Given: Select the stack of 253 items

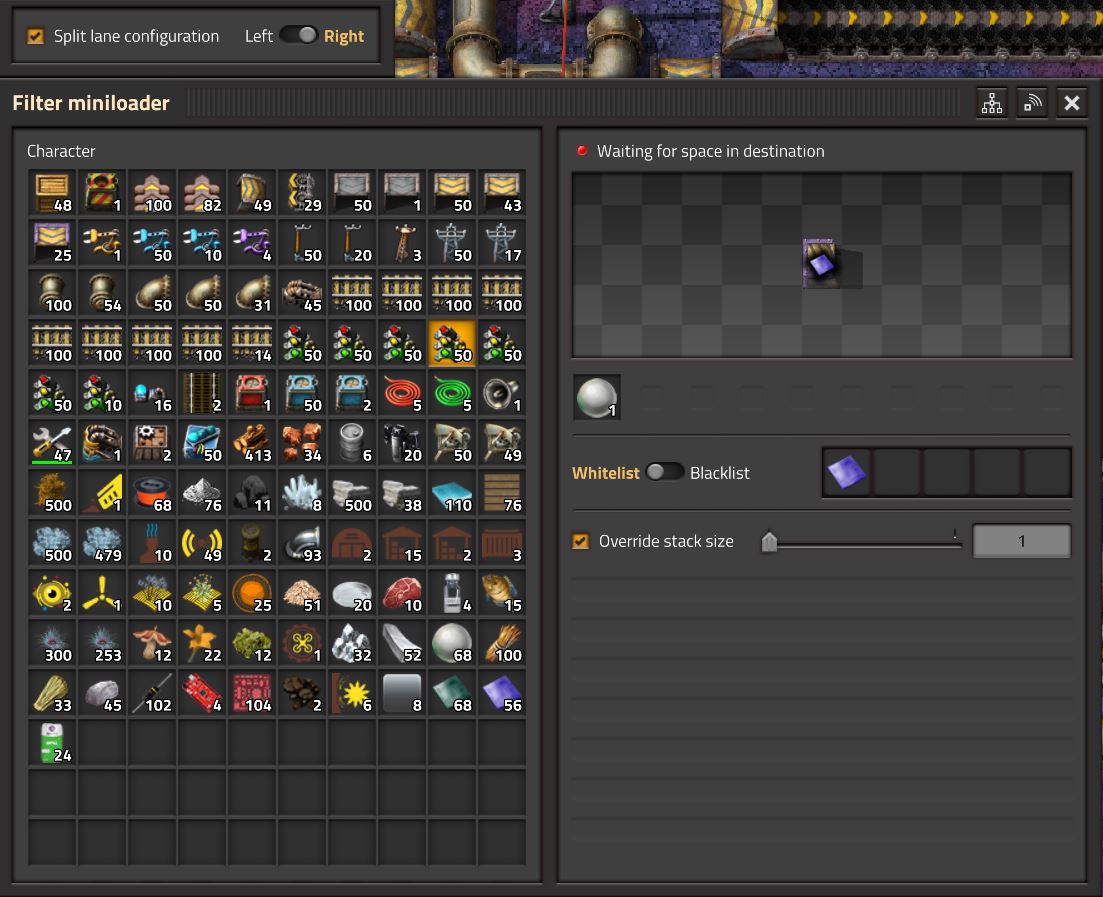Looking at the screenshot, I should click(x=102, y=642).
